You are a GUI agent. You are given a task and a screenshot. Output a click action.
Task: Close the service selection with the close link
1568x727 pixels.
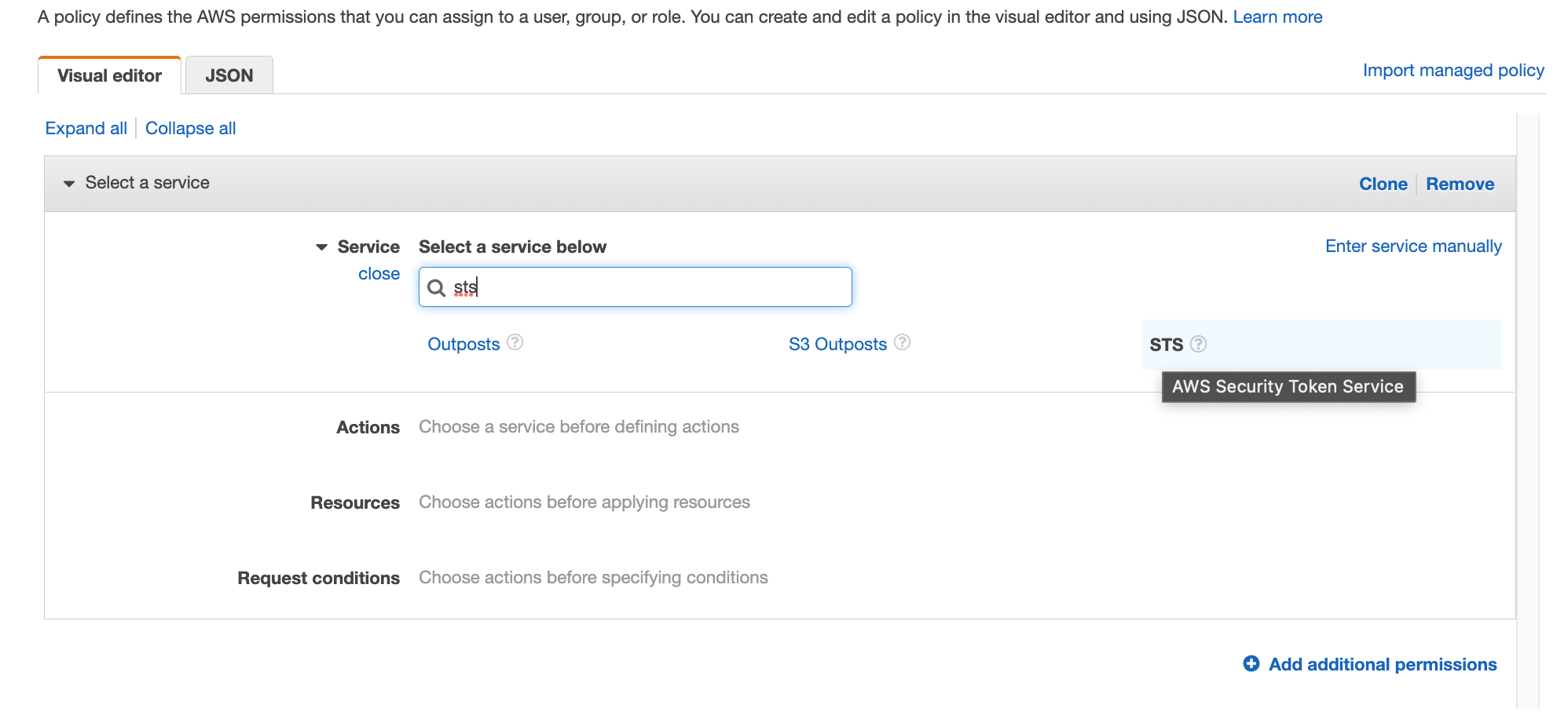click(379, 273)
